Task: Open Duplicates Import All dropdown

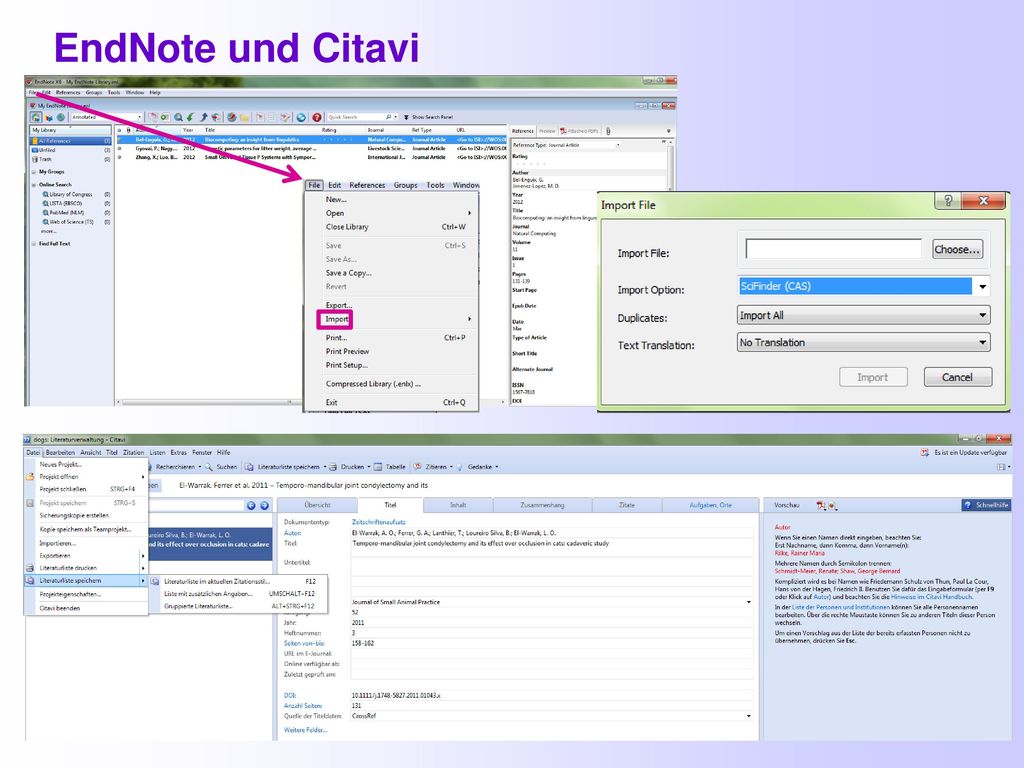Action: click(982, 315)
